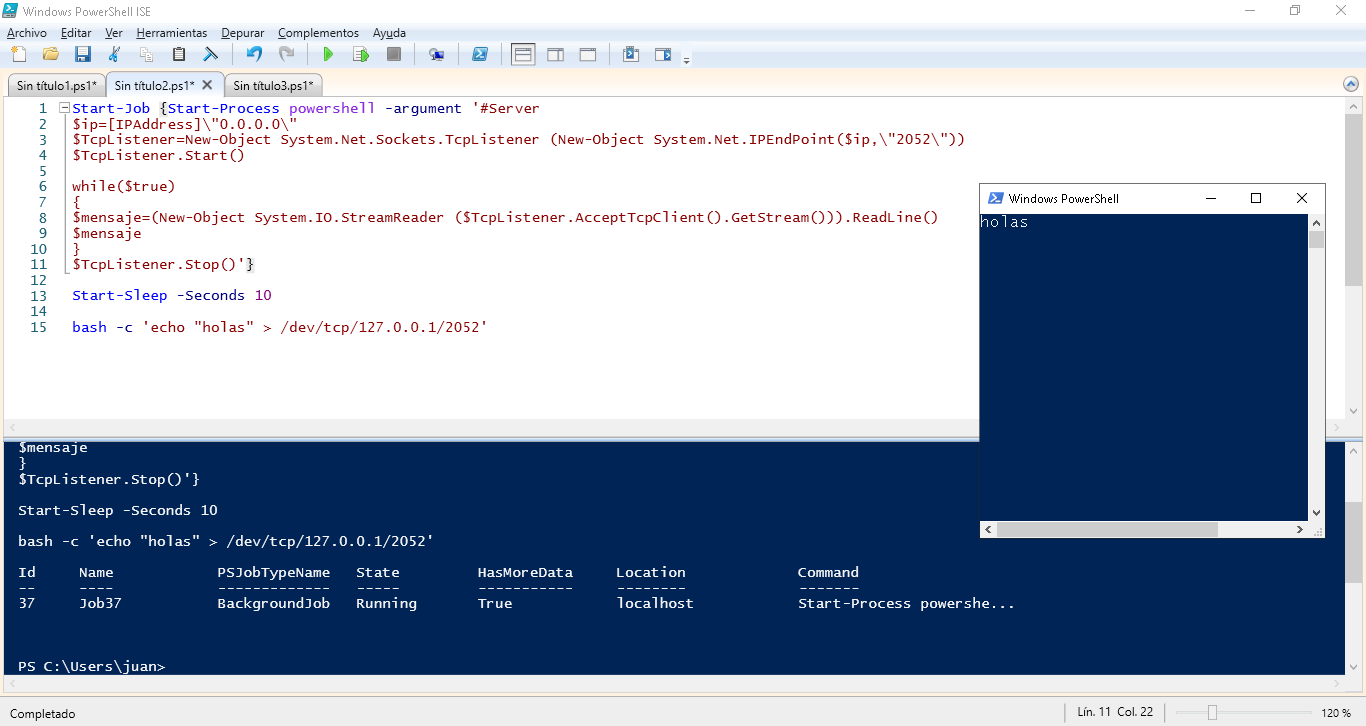Click the Run Selection icon
The width and height of the screenshot is (1366, 726).
361,54
